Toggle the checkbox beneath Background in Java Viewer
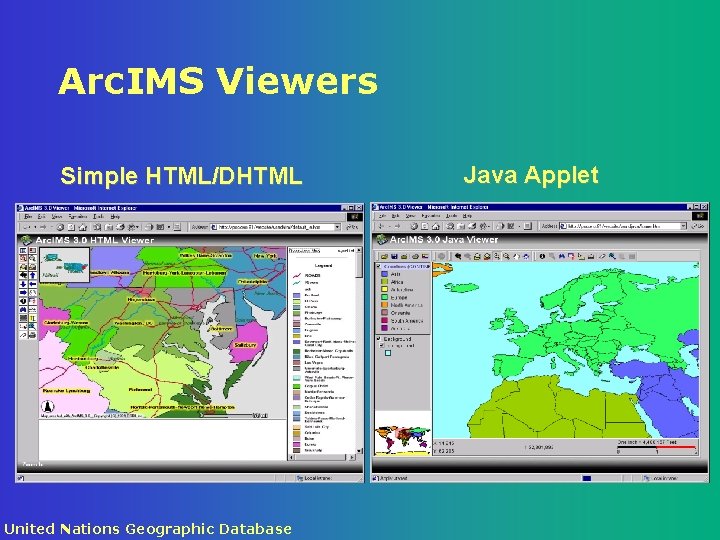This screenshot has height=540, width=720. pyautogui.click(x=382, y=345)
